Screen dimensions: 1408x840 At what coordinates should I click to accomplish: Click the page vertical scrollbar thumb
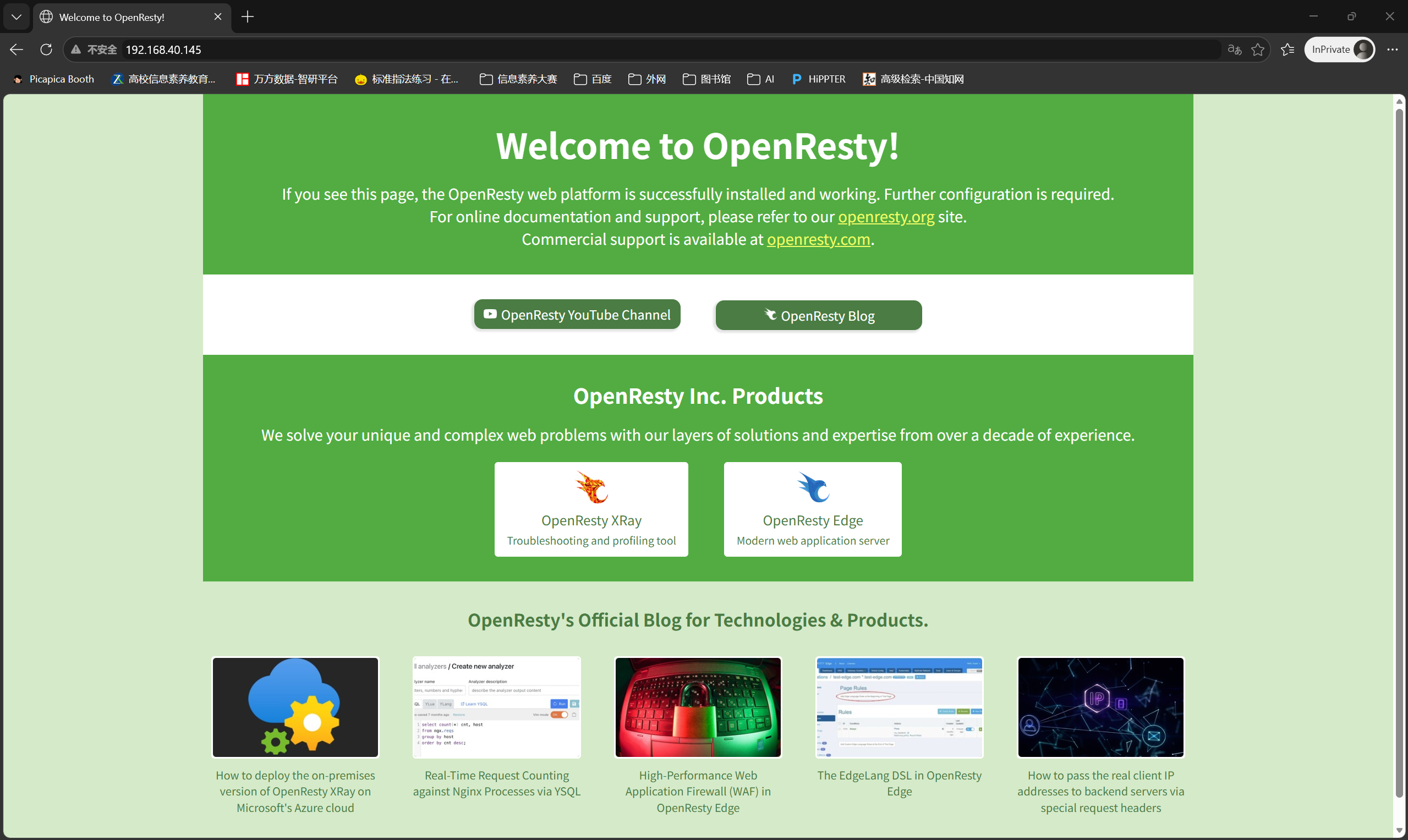[x=1399, y=453]
